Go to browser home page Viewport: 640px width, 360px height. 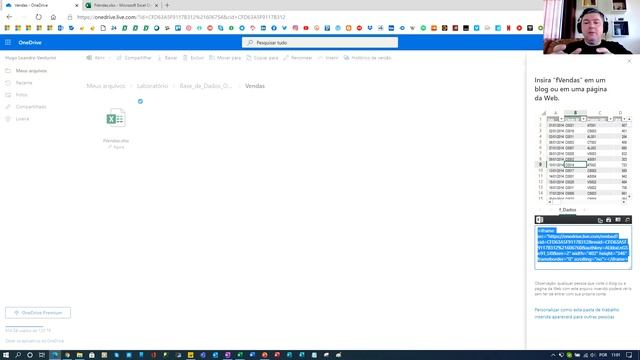(53, 17)
